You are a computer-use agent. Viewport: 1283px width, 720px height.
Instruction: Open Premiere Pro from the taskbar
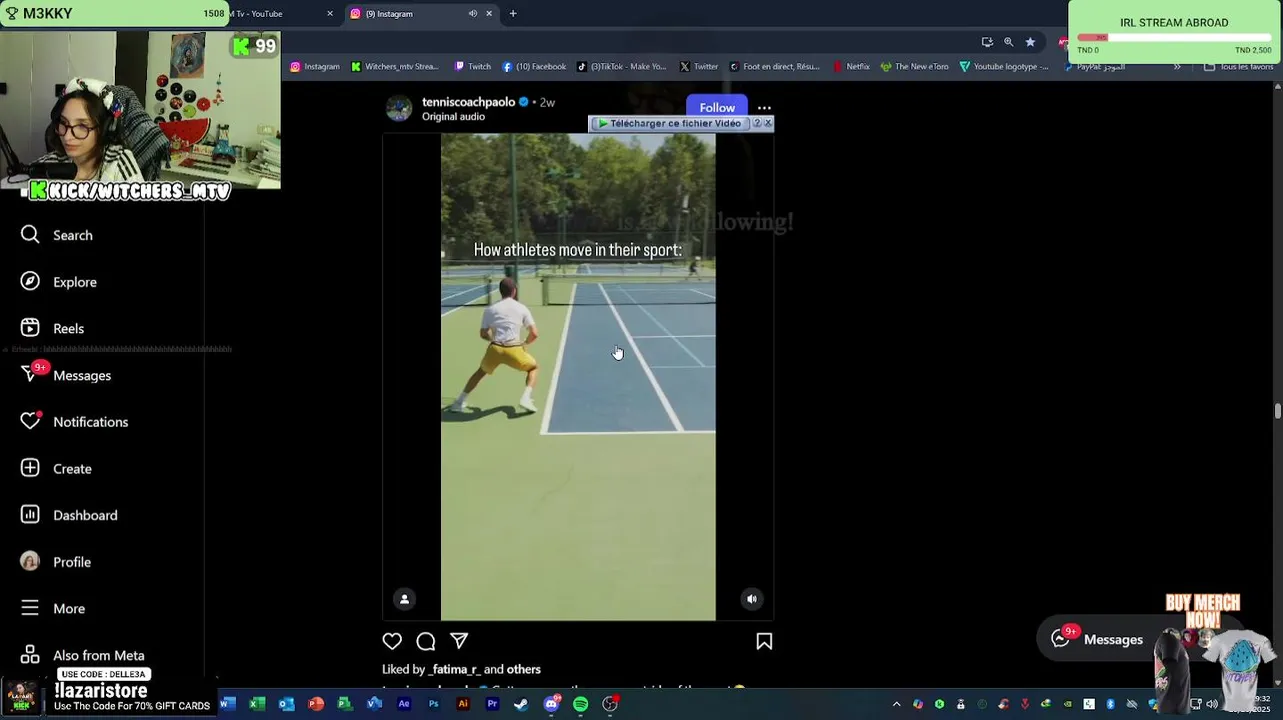click(x=492, y=704)
